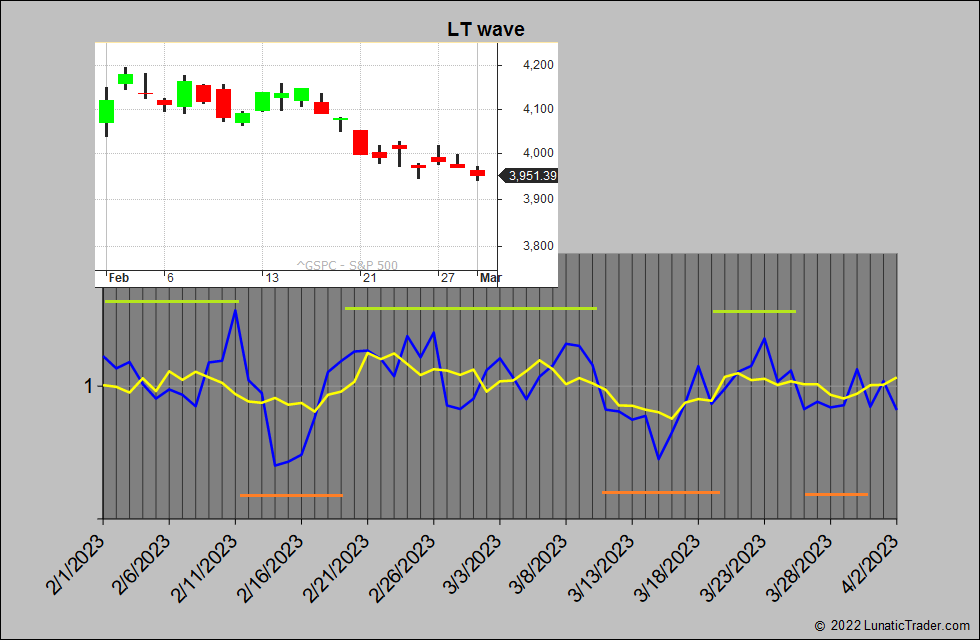Screen dimensions: 980x640
Task: Click the ^GSPC - S&P 500 watermark
Action: click(347, 265)
